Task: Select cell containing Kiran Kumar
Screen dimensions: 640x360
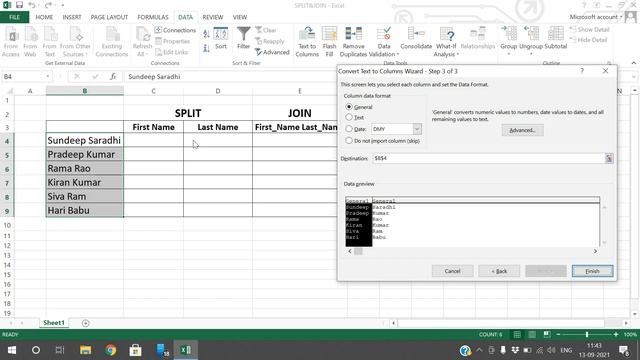Action: point(84,182)
